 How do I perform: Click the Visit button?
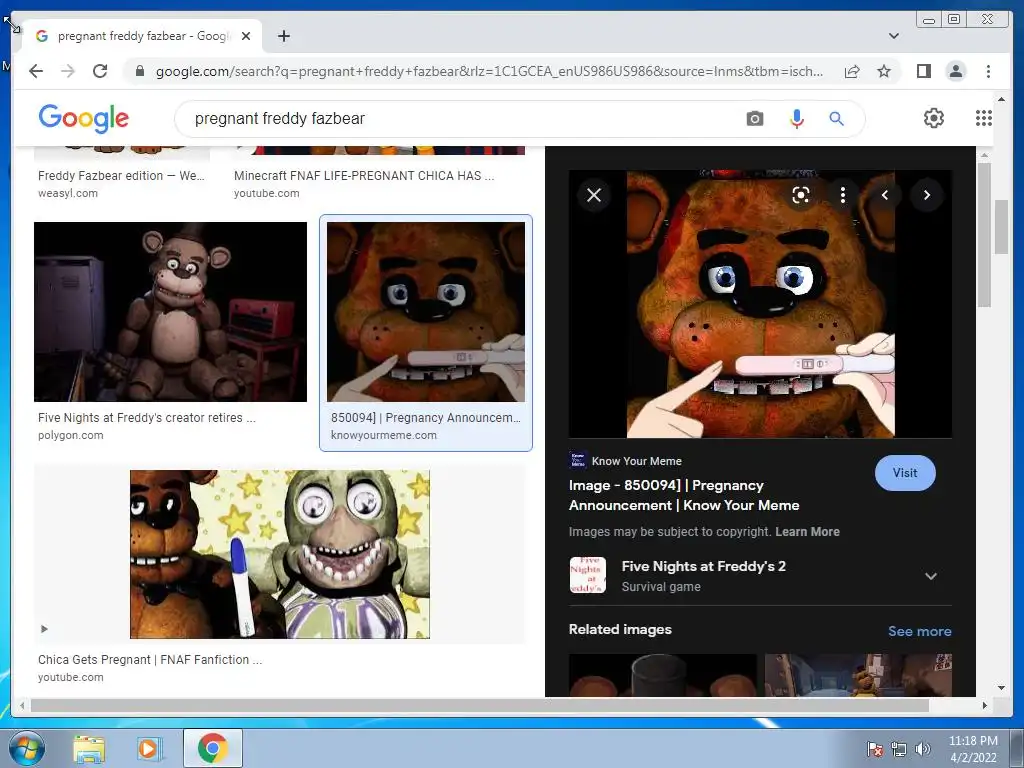point(904,473)
